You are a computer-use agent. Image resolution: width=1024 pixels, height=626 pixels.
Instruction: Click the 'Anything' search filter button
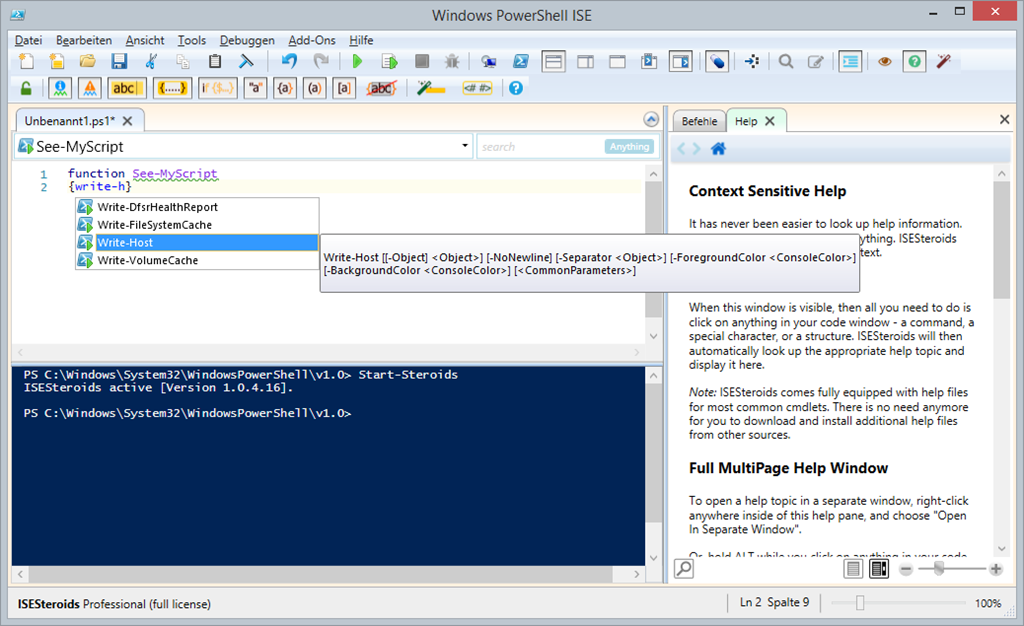[x=630, y=147]
